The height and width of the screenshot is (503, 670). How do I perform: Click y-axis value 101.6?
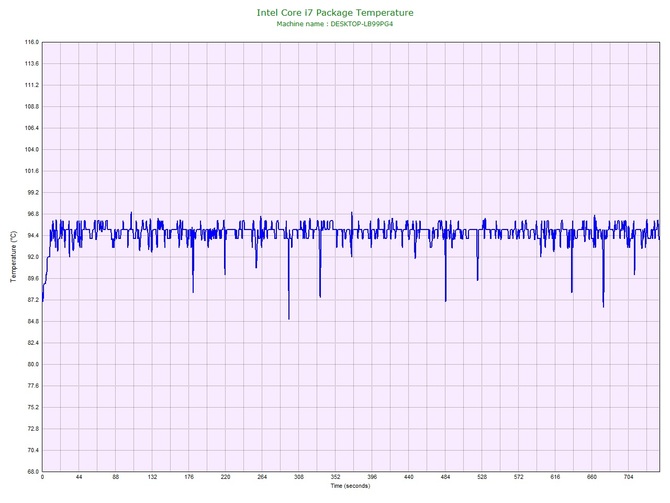tap(32, 171)
